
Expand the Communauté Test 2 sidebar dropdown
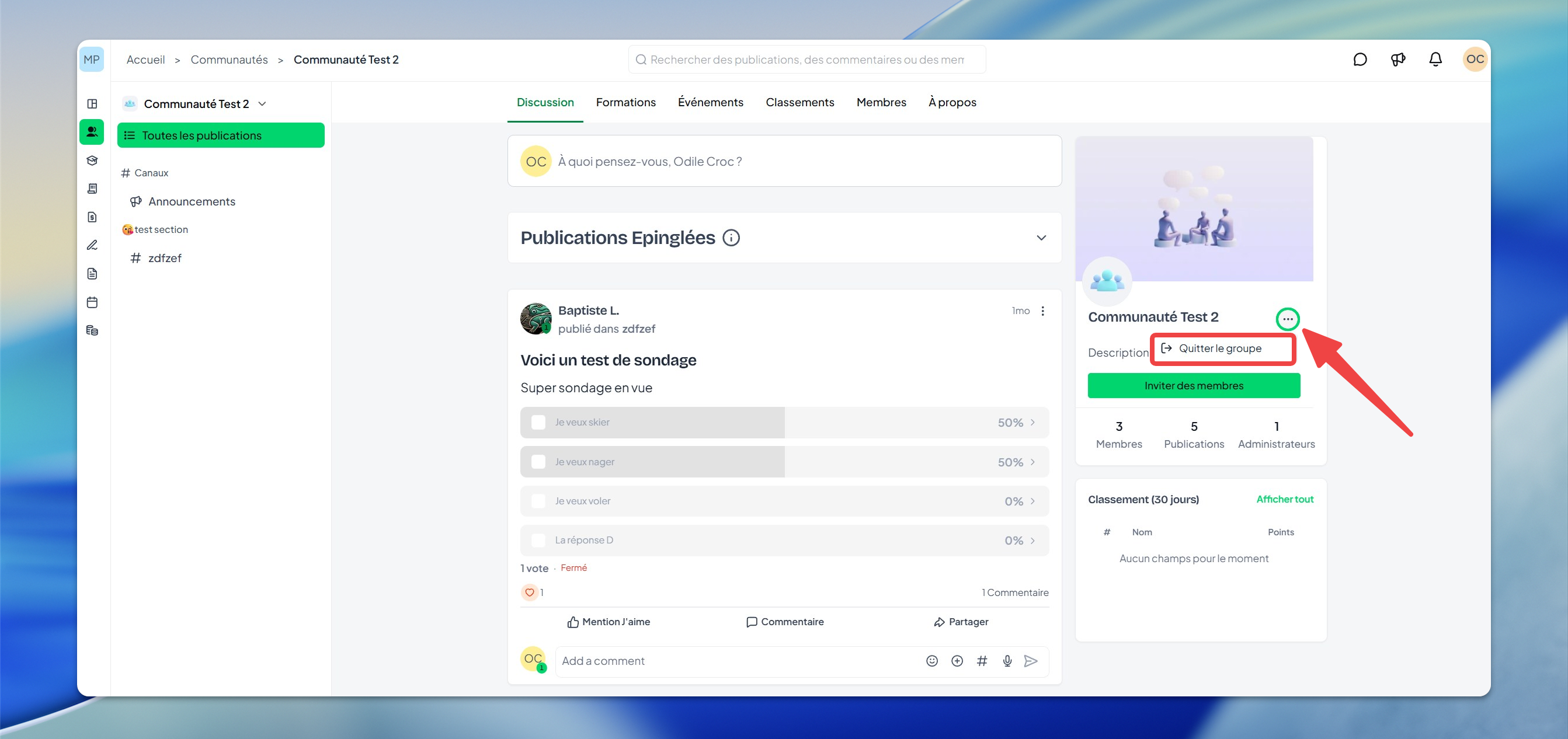point(262,104)
